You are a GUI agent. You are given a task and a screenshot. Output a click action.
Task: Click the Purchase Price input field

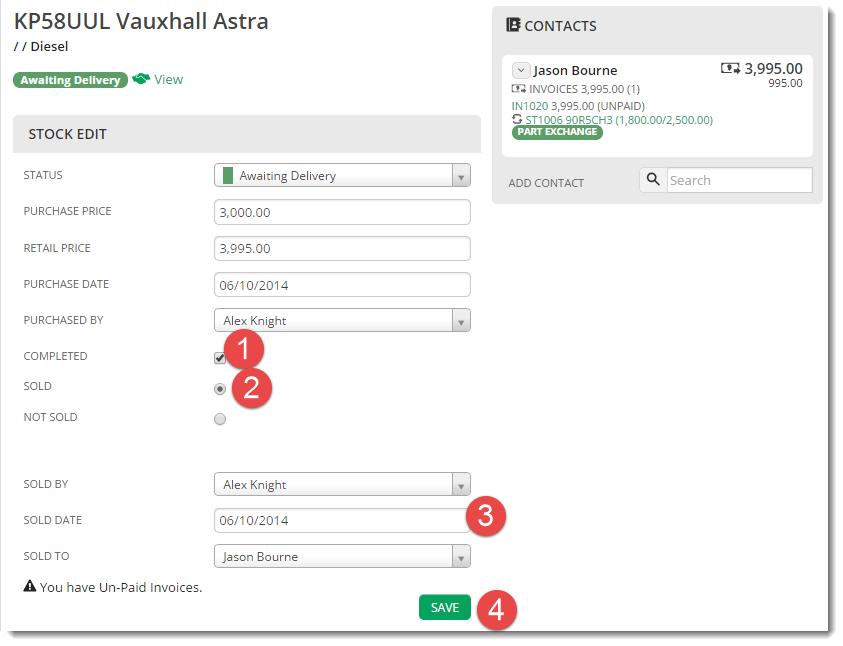tap(342, 212)
